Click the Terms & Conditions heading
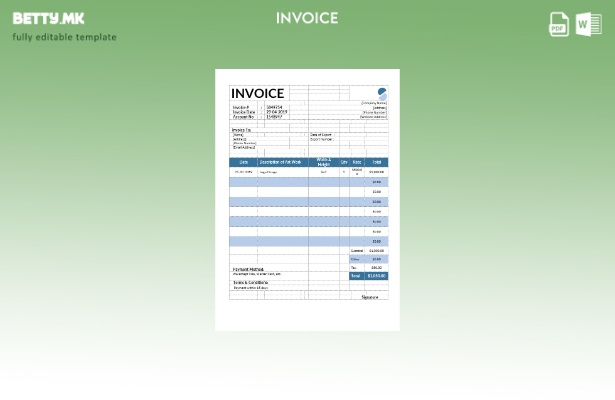The height and width of the screenshot is (400, 615). point(251,282)
